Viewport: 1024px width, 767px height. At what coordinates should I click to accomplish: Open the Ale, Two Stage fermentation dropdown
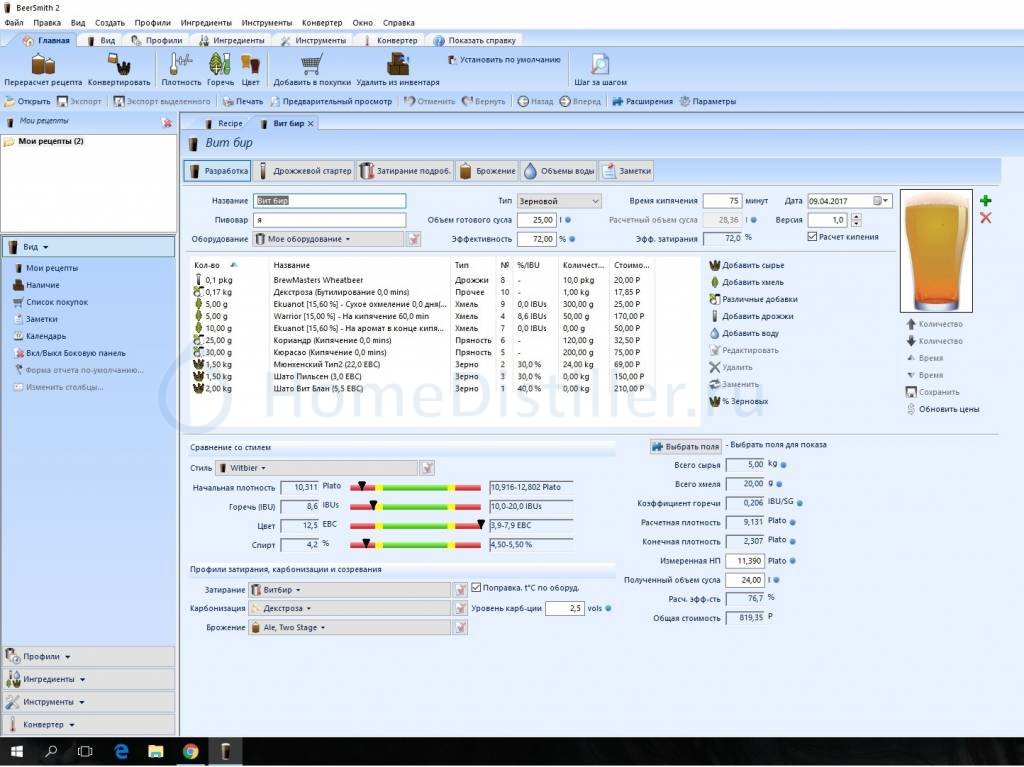point(349,628)
